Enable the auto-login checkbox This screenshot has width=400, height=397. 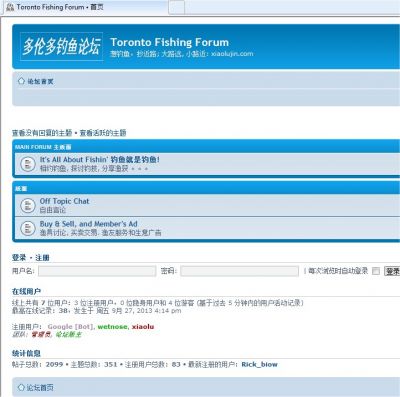[x=376, y=271]
